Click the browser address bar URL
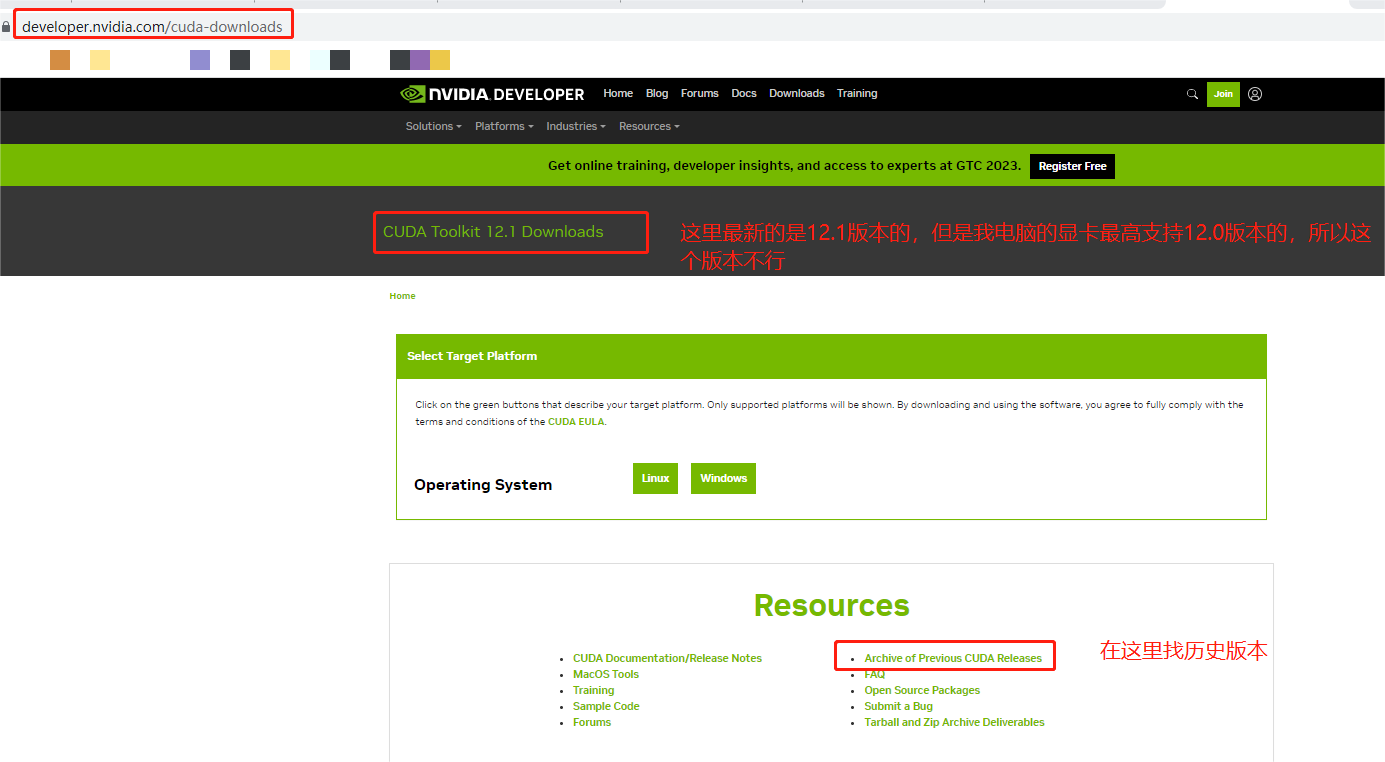Viewport: 1385px width, 762px height. pyautogui.click(x=152, y=27)
